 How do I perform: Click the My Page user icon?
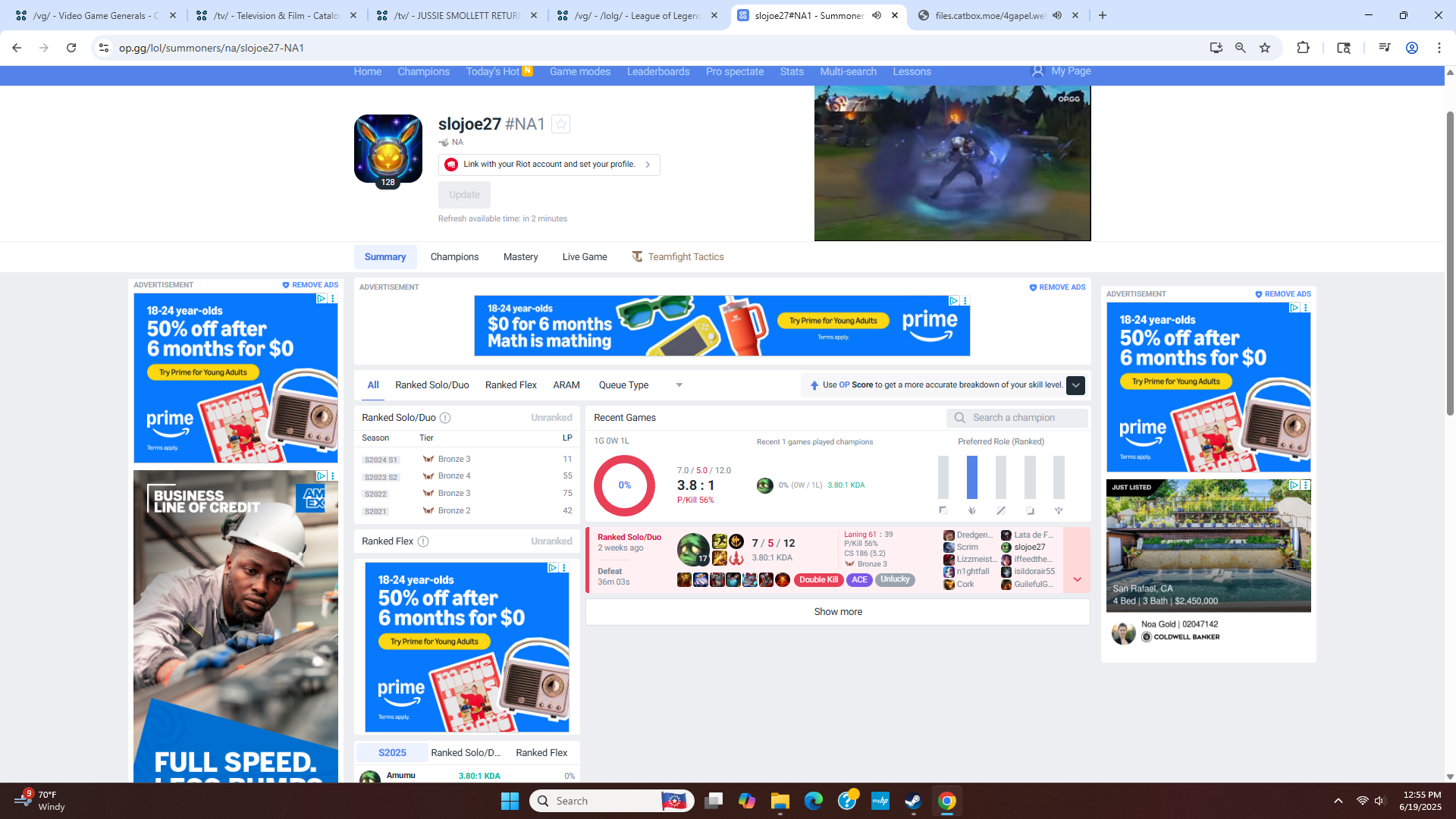pos(1037,71)
